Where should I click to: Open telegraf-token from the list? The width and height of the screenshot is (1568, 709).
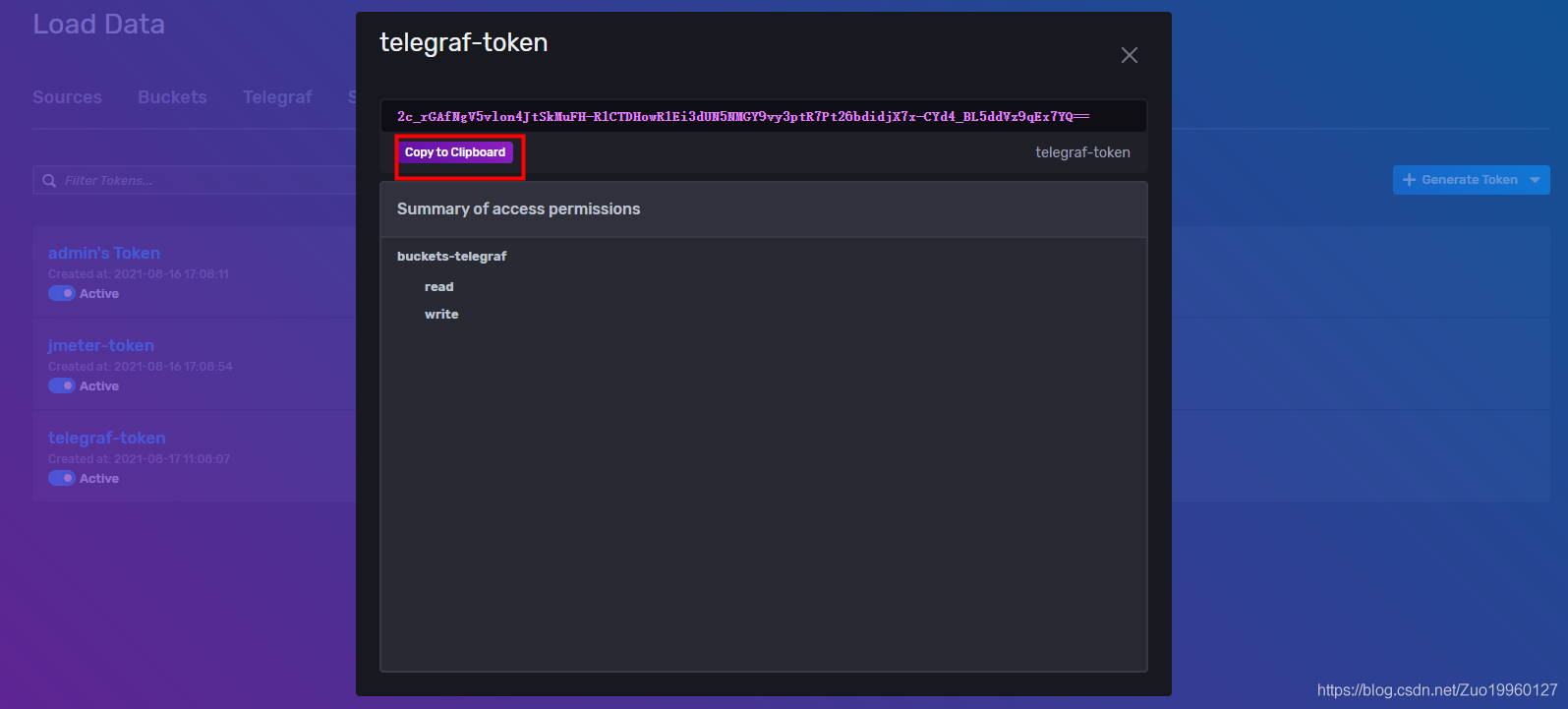[106, 438]
